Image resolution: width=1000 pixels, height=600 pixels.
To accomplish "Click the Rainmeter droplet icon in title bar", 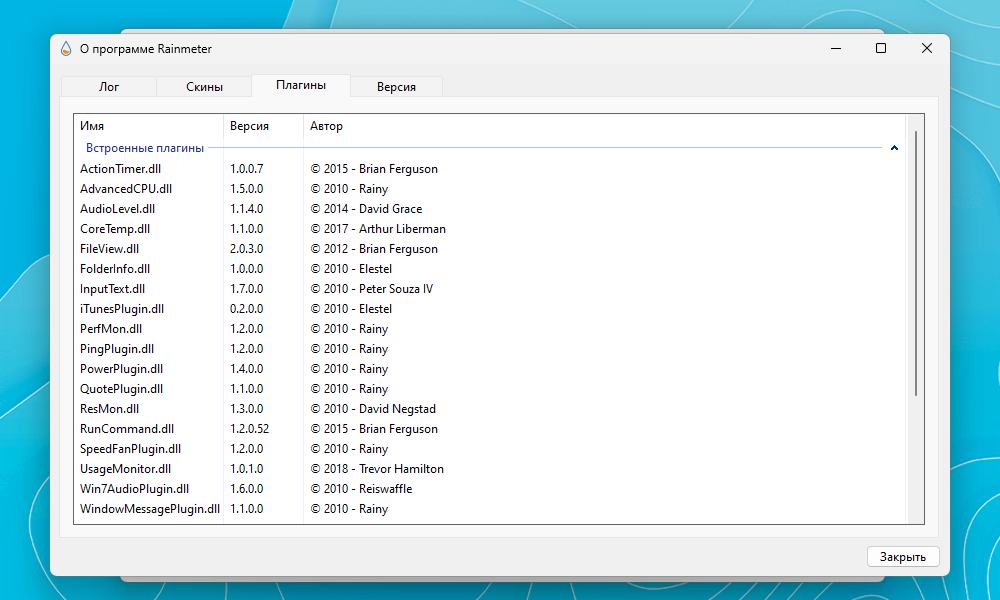I will coord(66,48).
